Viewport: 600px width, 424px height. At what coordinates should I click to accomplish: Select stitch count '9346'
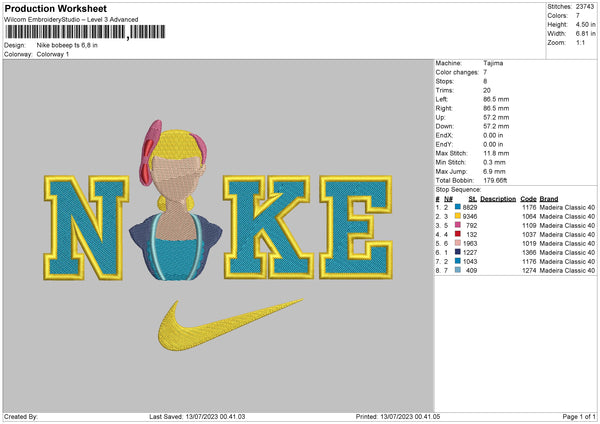pyautogui.click(x=470, y=217)
